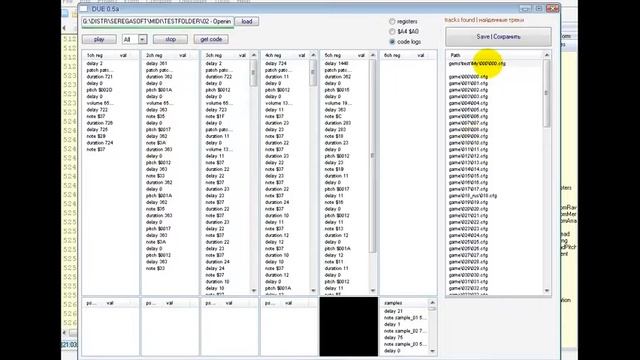Screen dimensions: 640x360
Task: Click scroll-up arrow of 5ch list
Action: [x=373, y=55]
